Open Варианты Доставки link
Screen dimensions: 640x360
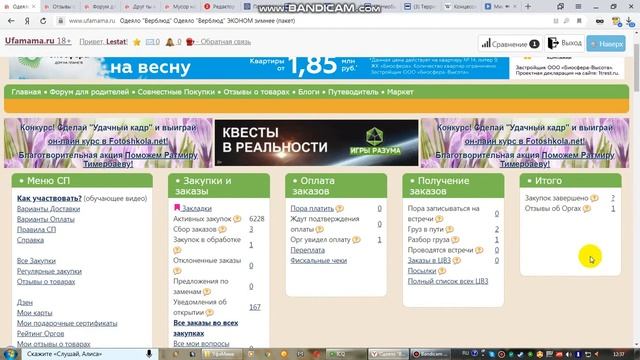[48, 209]
